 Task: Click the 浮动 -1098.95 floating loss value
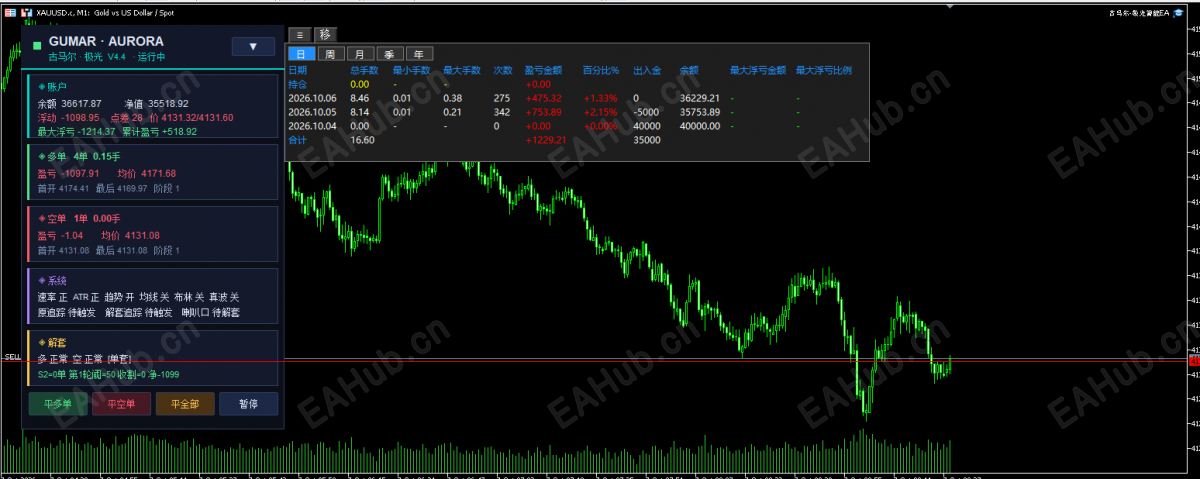[x=69, y=117]
